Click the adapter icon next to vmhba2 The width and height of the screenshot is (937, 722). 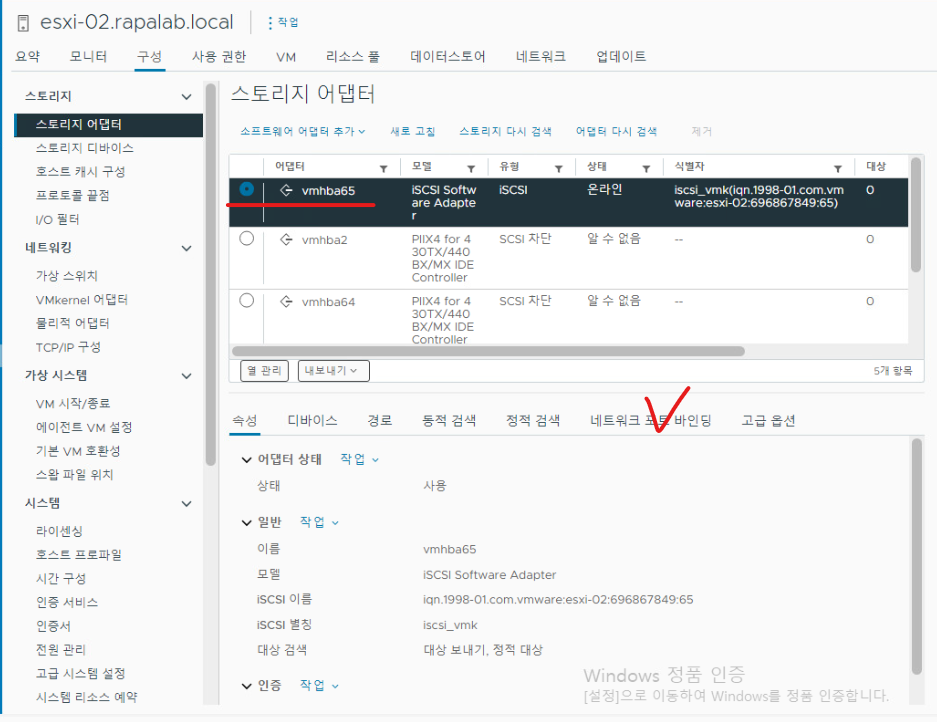(x=286, y=240)
